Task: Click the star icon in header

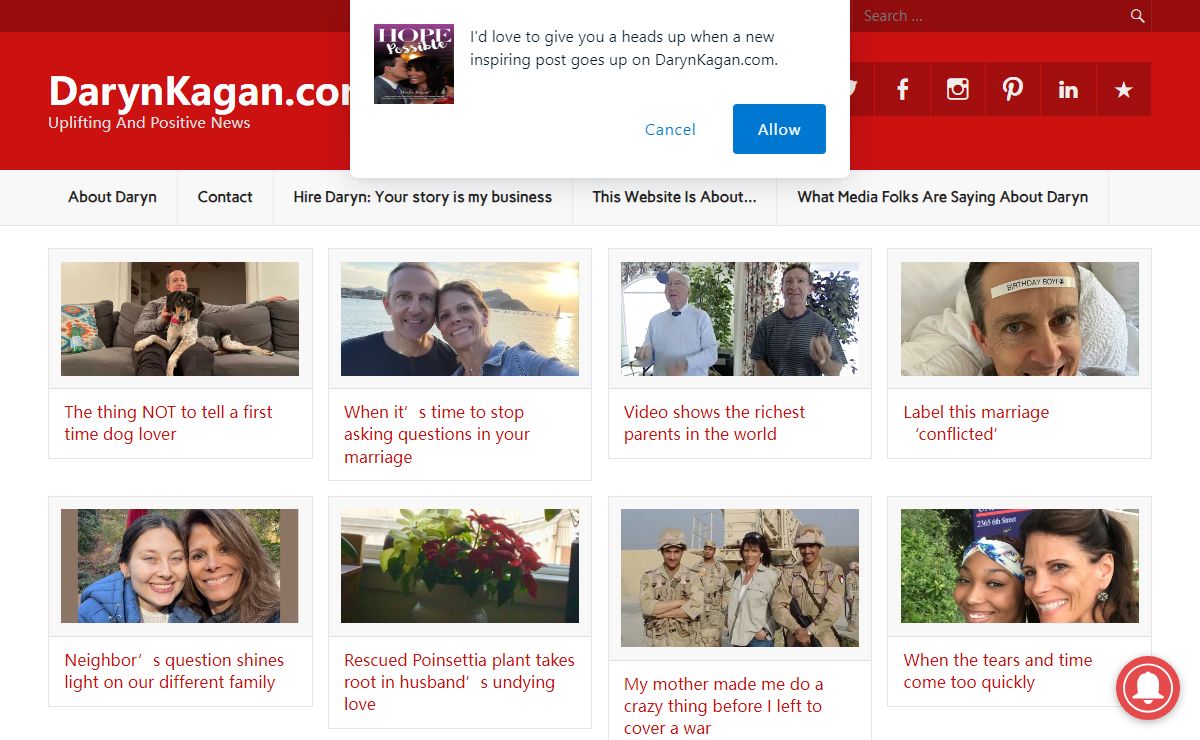Action: pyautogui.click(x=1123, y=90)
